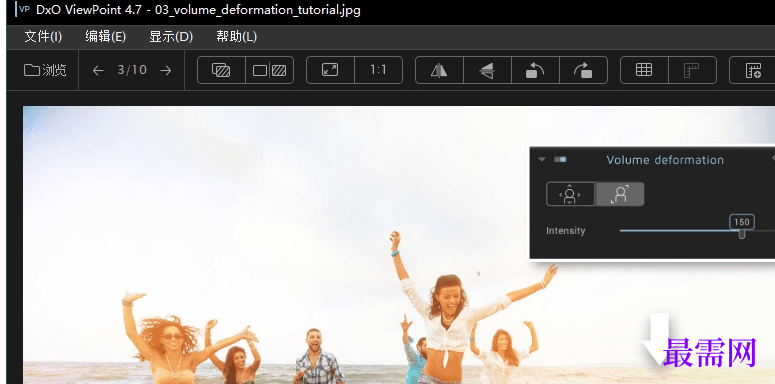Image resolution: width=775 pixels, height=384 pixels.
Task: Flip image horizontally
Action: 439,70
